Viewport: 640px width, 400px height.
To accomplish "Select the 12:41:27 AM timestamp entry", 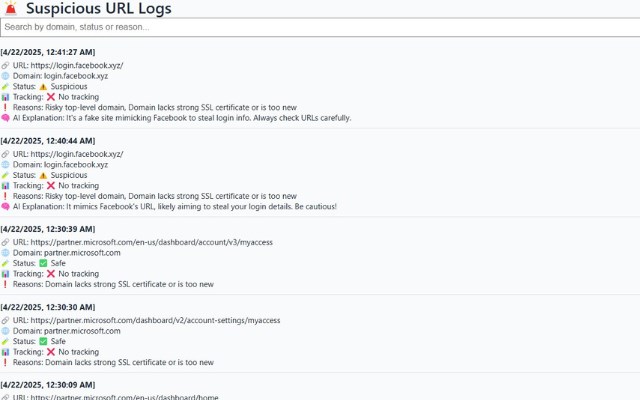I will pos(48,52).
